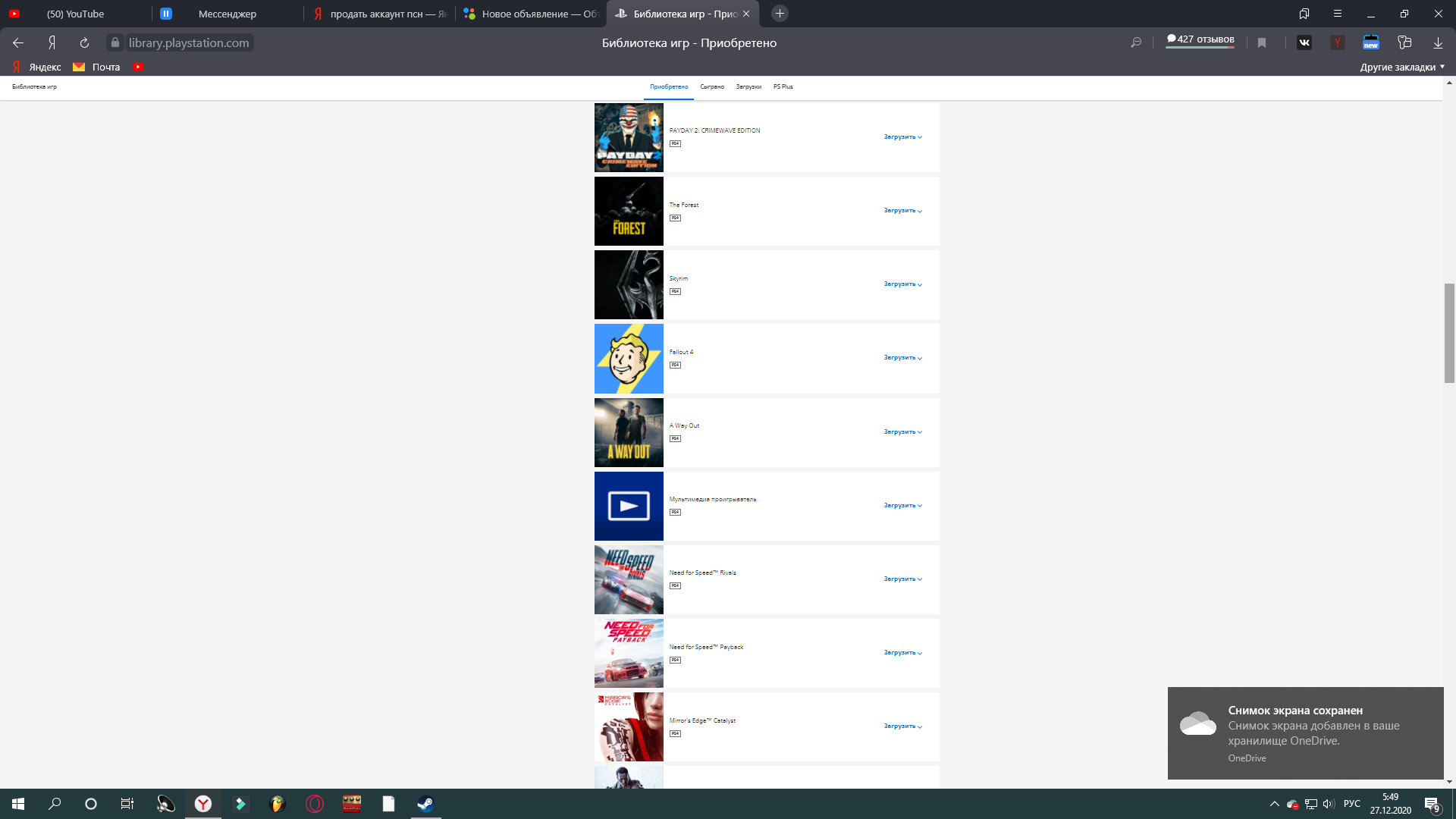This screenshot has height=819, width=1456.
Task: Expand Загрузить for A Way Out
Action: click(902, 432)
